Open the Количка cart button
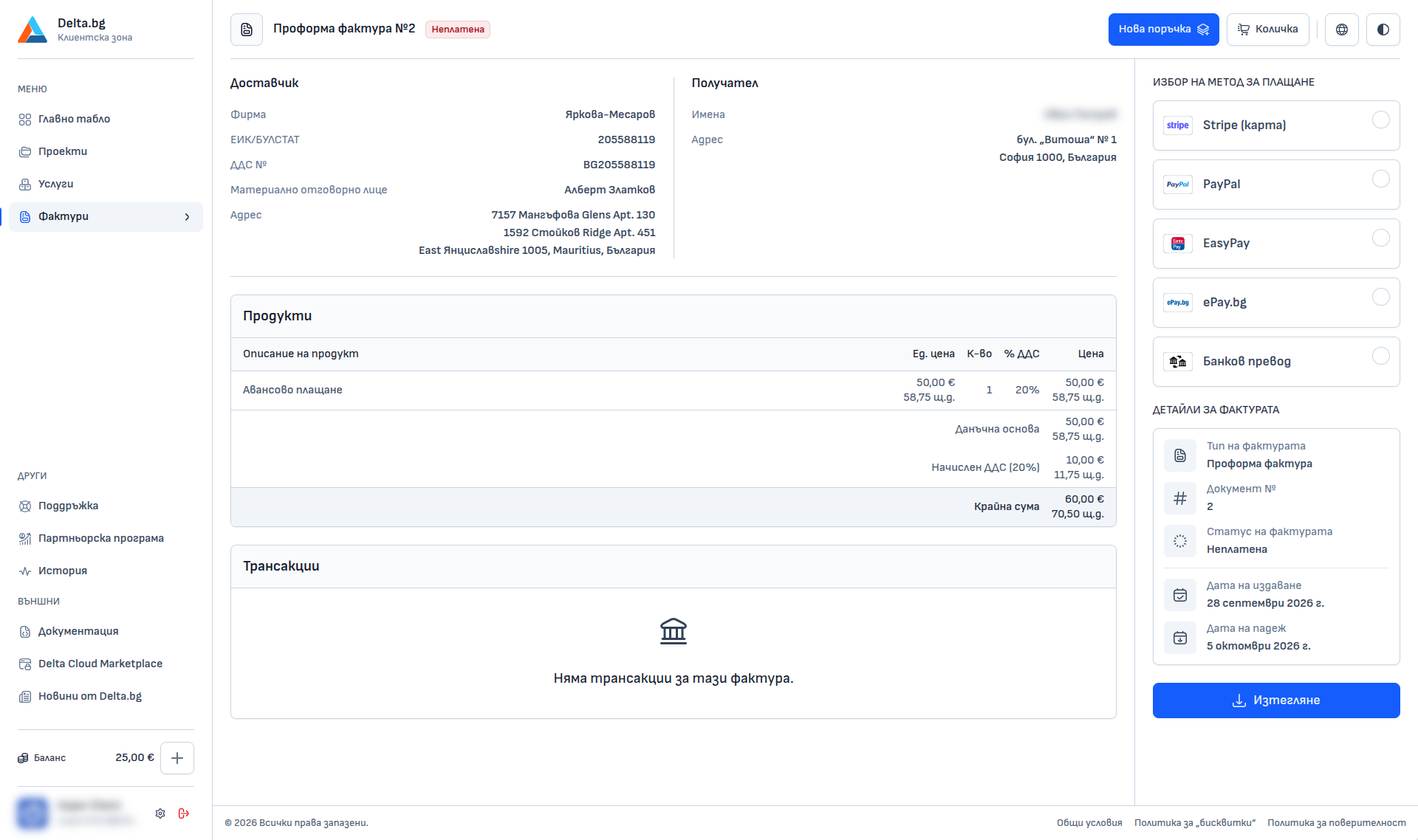Screen dimensions: 1418x840 tap(1268, 30)
